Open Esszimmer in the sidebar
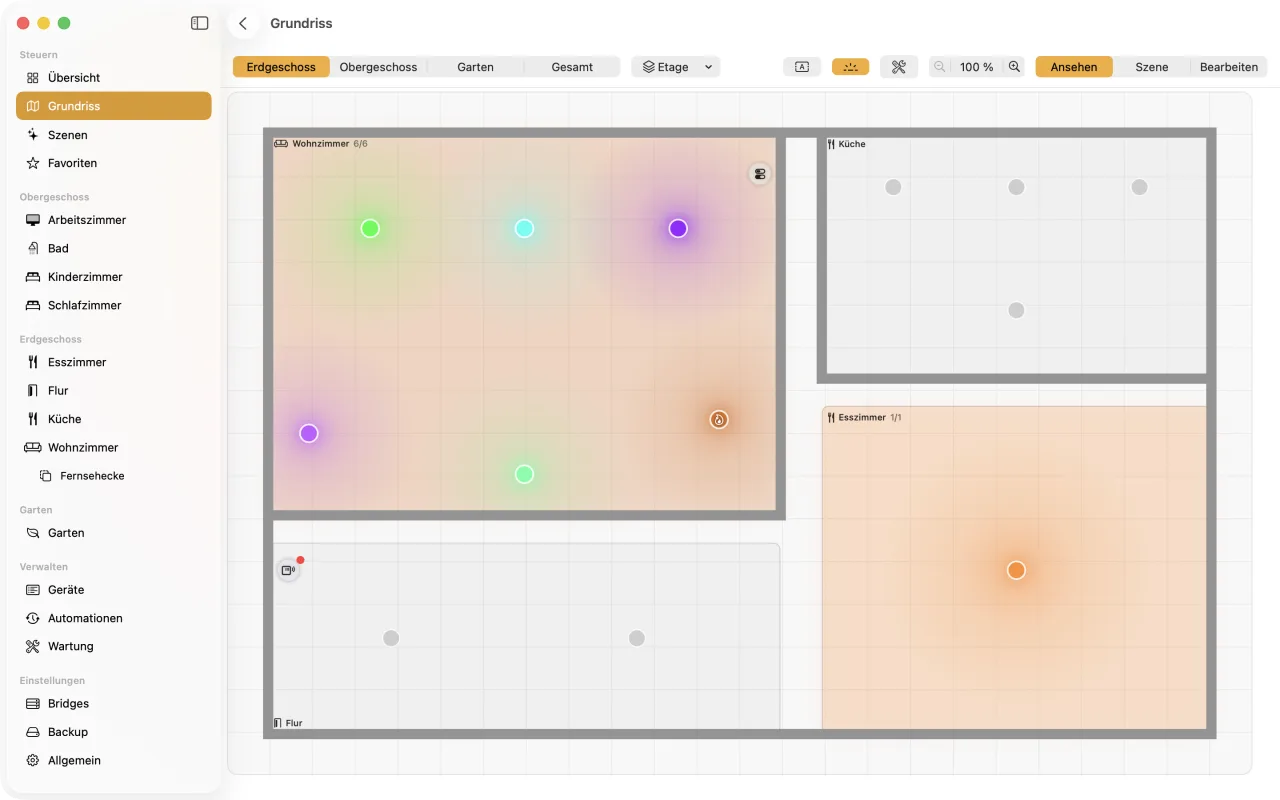Image resolution: width=1280 pixels, height=800 pixels. [x=114, y=362]
